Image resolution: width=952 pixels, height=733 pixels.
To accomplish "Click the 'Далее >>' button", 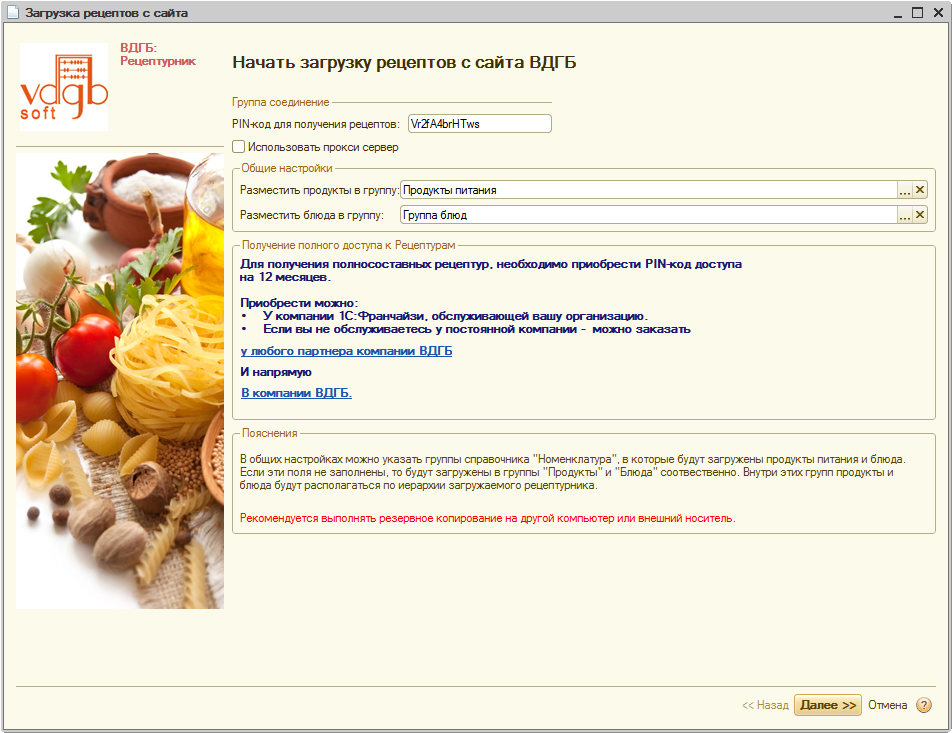I will (828, 705).
